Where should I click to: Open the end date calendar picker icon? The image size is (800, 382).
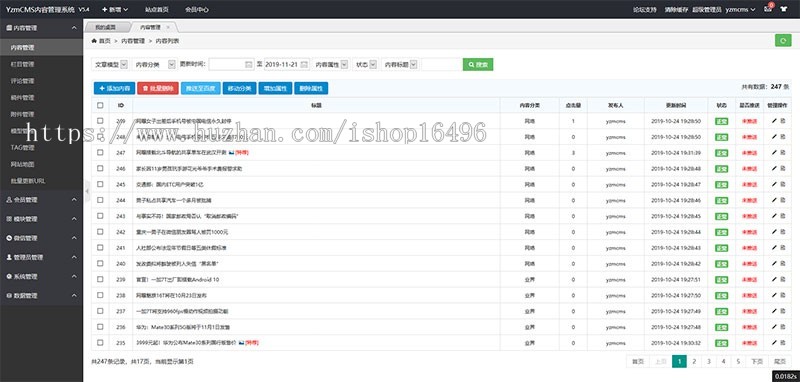coord(304,65)
